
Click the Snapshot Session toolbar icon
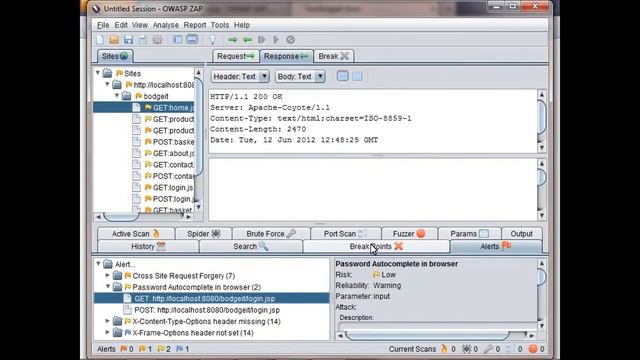(x=143, y=40)
